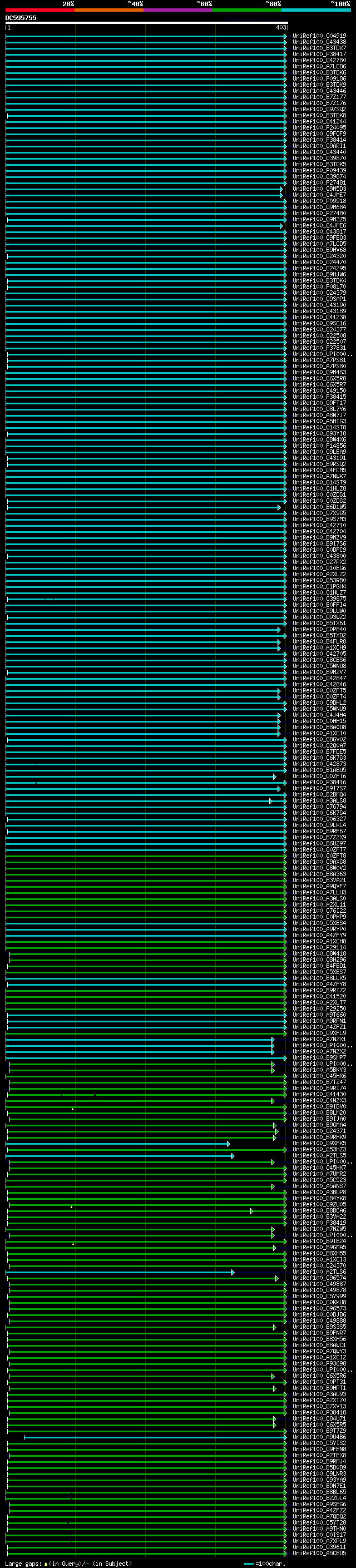
Task: Click the query end position 403
Action: (x=280, y=27)
